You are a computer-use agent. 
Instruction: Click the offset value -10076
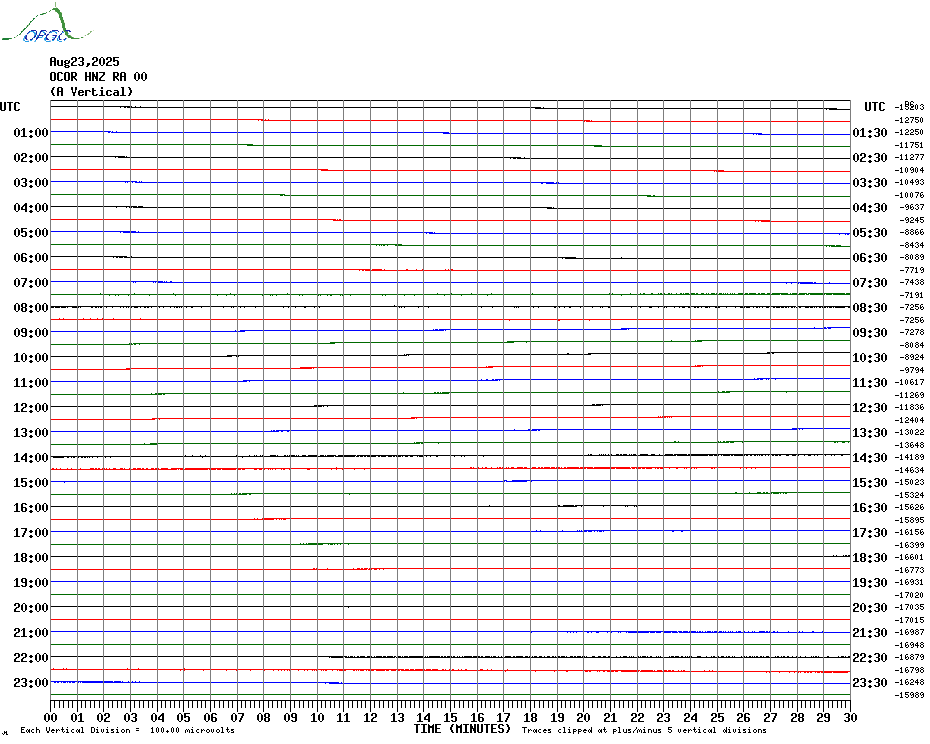(909, 195)
